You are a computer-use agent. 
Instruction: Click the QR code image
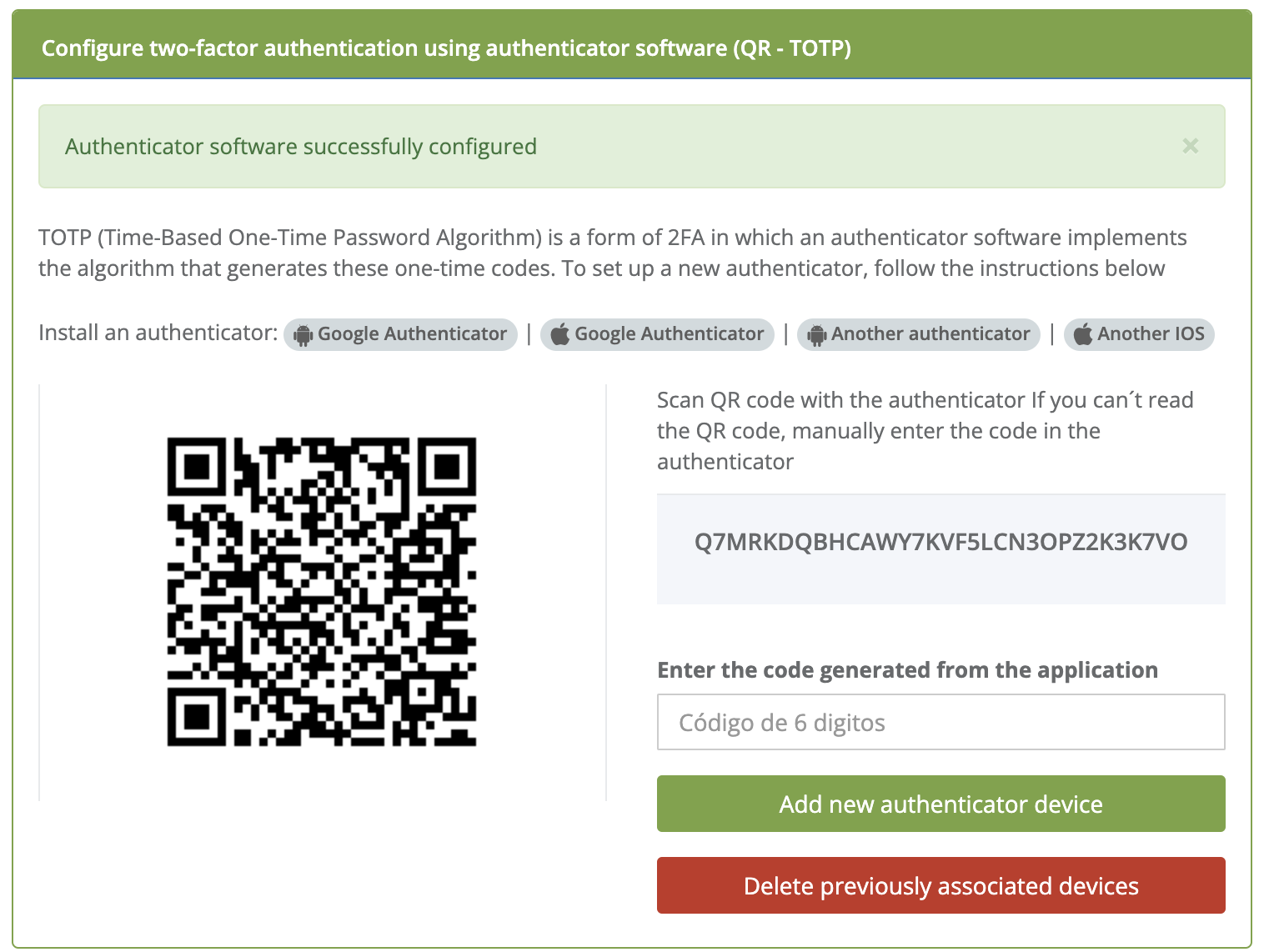(322, 591)
